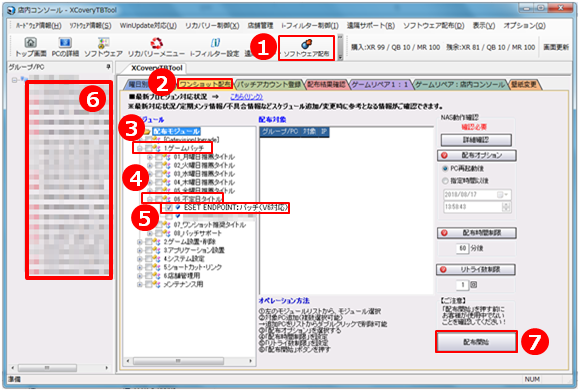Open the トップ画面 home toolbar icon
580x391 pixels.
coord(30,47)
